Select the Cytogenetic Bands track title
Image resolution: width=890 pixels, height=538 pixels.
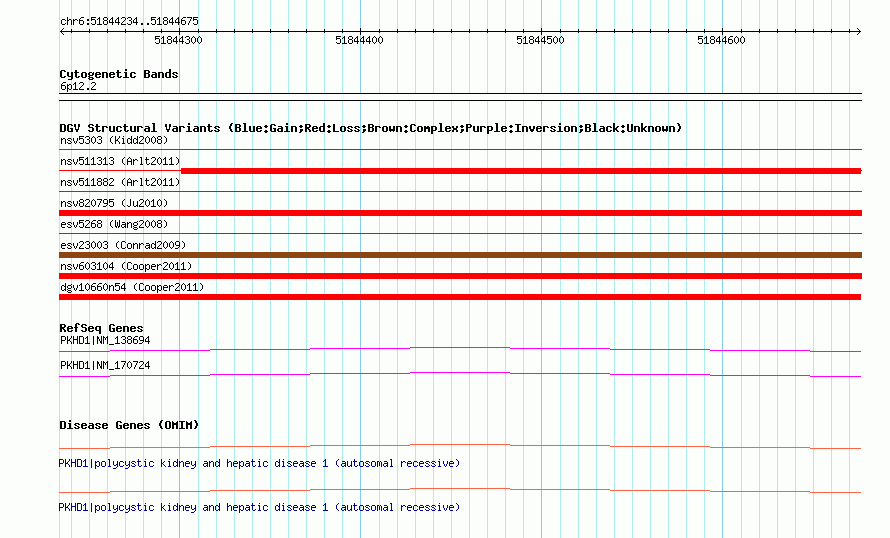point(119,74)
